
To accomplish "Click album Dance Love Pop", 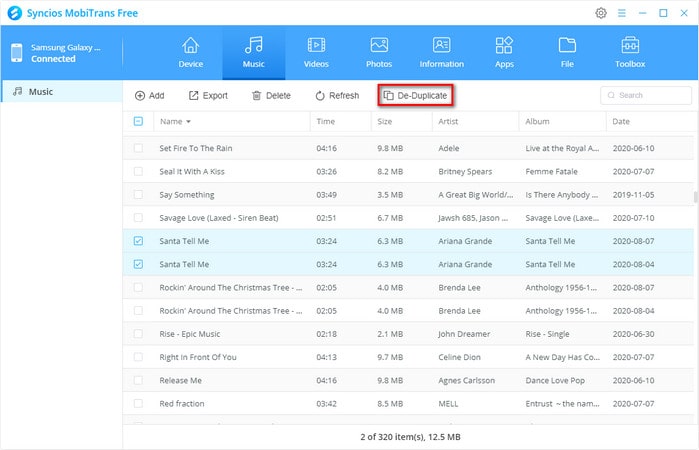I will pyautogui.click(x=555, y=380).
